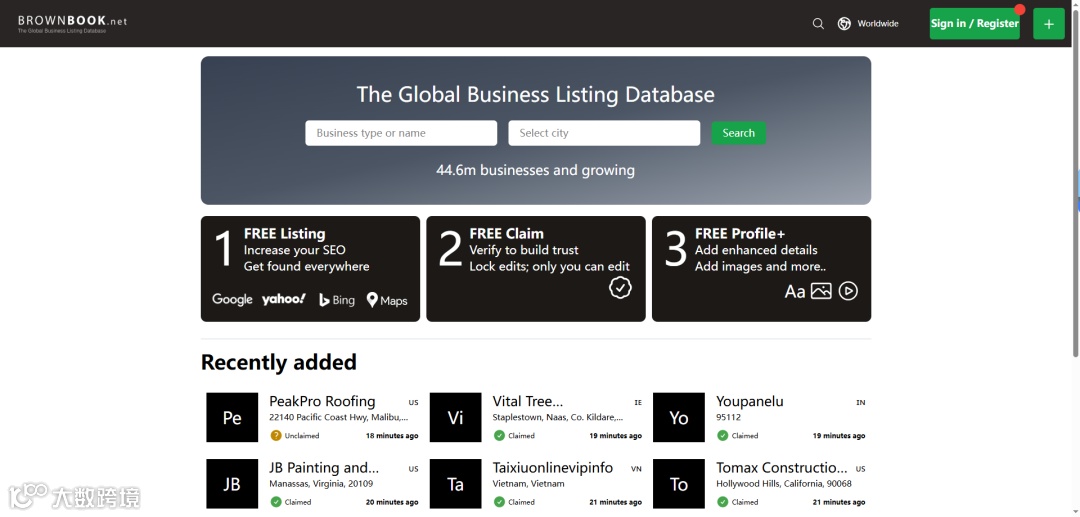The image size is (1080, 517).
Task: Click Claimed check icon for Tomax Construction
Action: tap(723, 502)
